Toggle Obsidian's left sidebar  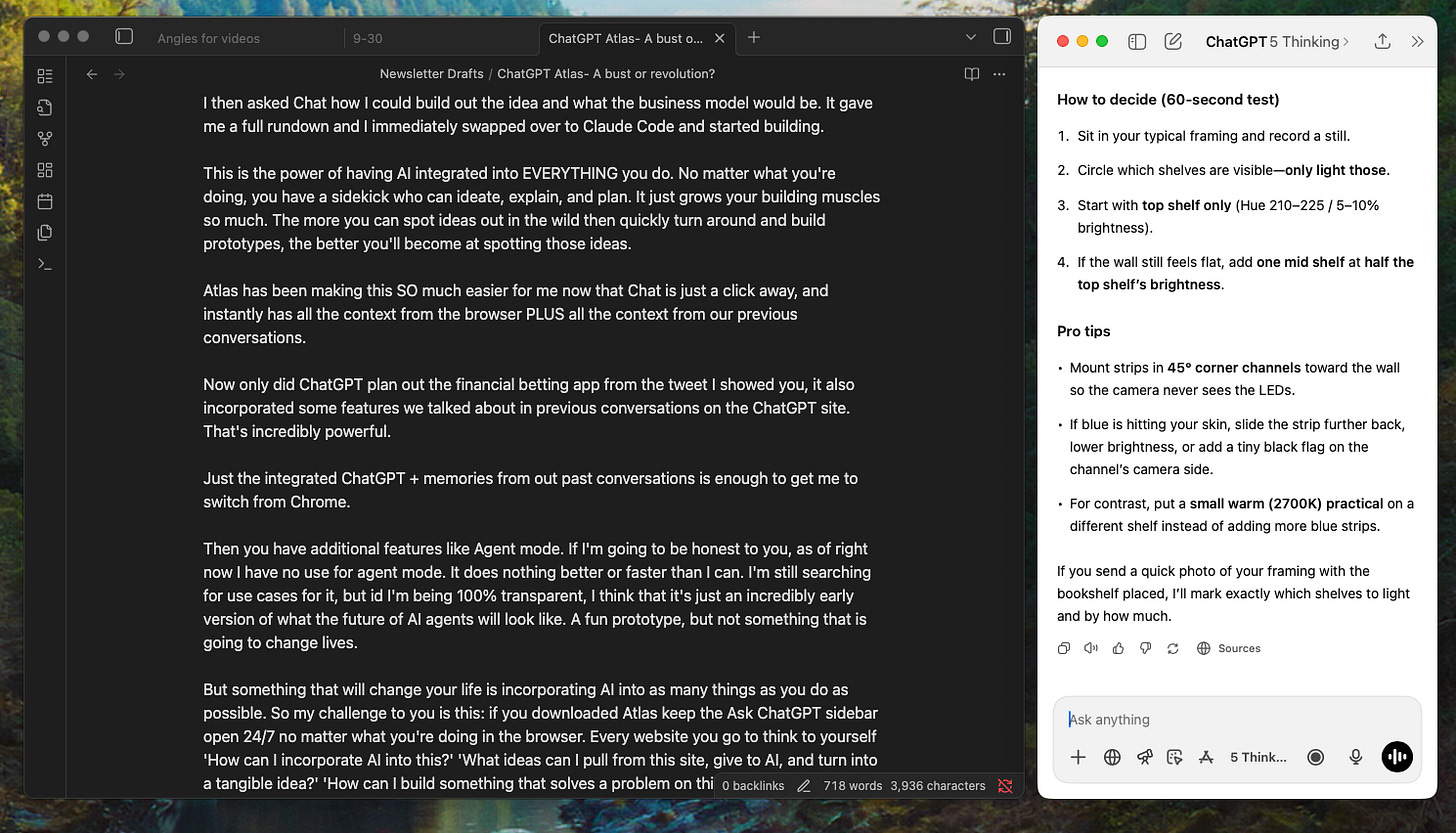[x=124, y=37]
